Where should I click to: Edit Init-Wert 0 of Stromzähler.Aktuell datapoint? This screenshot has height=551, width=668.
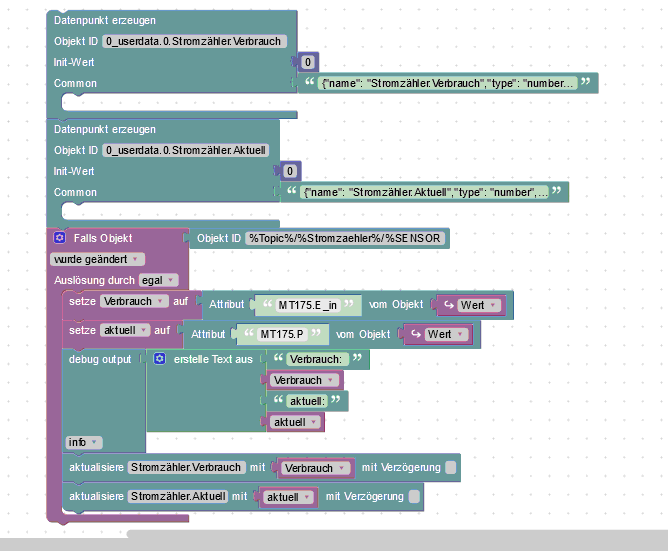(290, 171)
